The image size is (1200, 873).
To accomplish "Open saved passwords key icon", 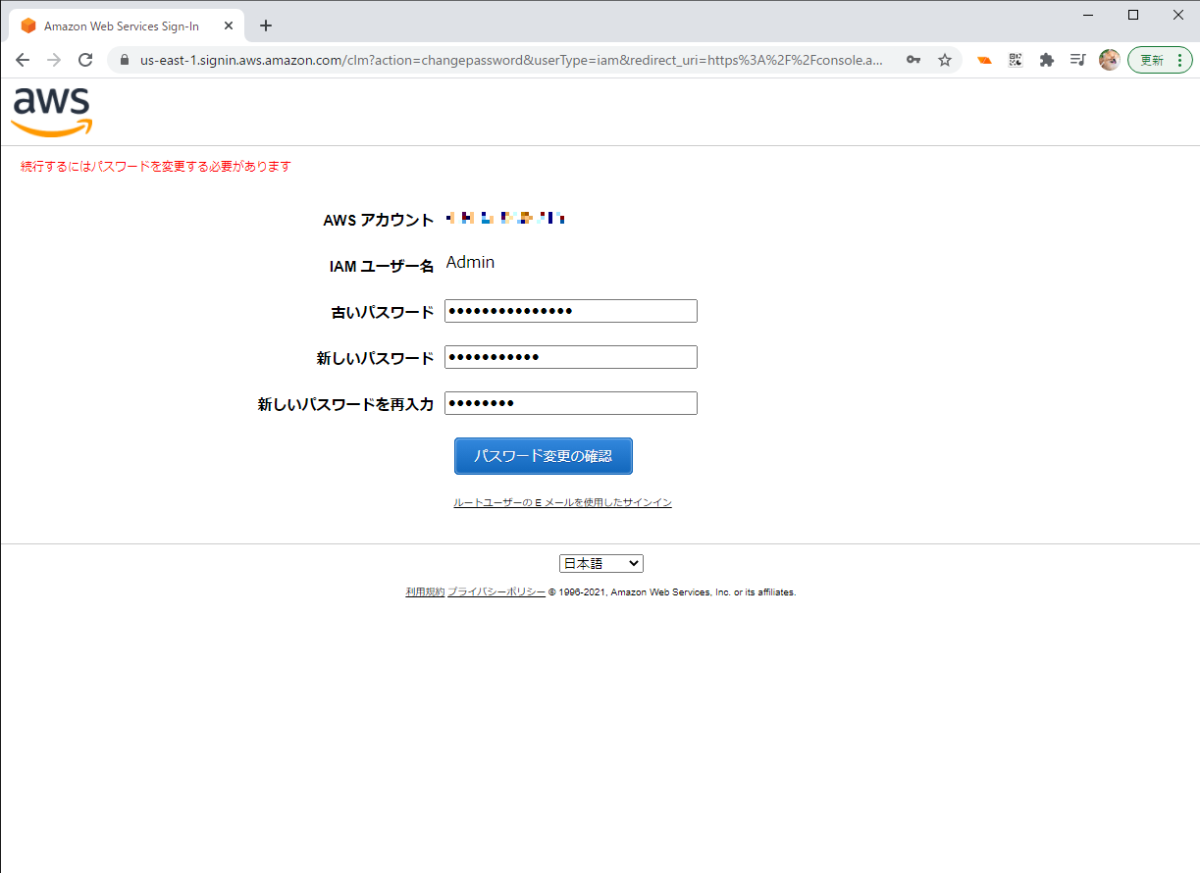I will pyautogui.click(x=913, y=60).
